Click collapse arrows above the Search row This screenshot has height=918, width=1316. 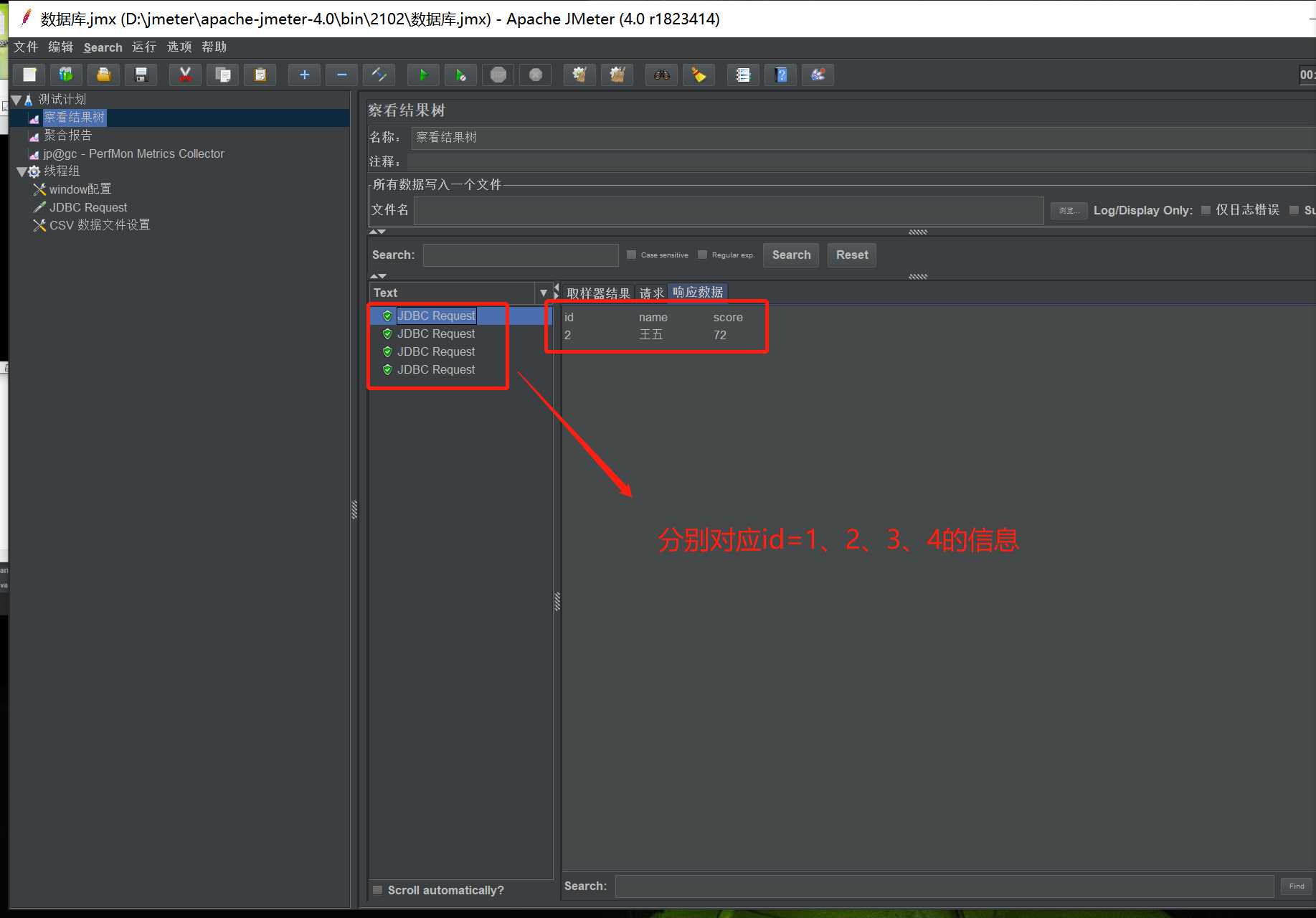tap(378, 232)
